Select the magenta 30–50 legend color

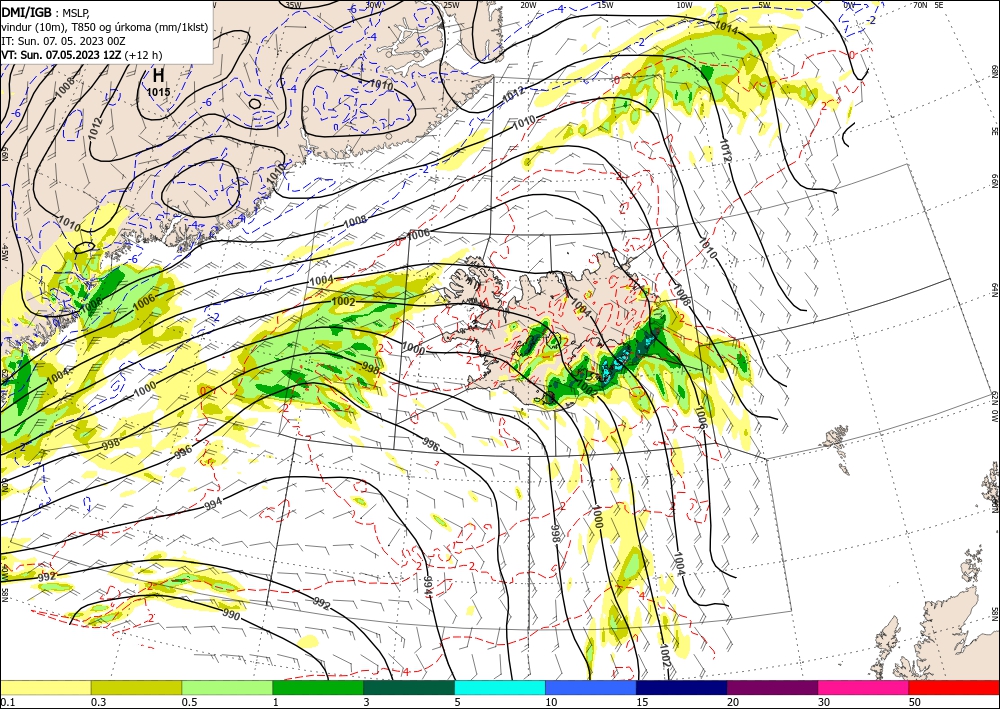point(864,687)
